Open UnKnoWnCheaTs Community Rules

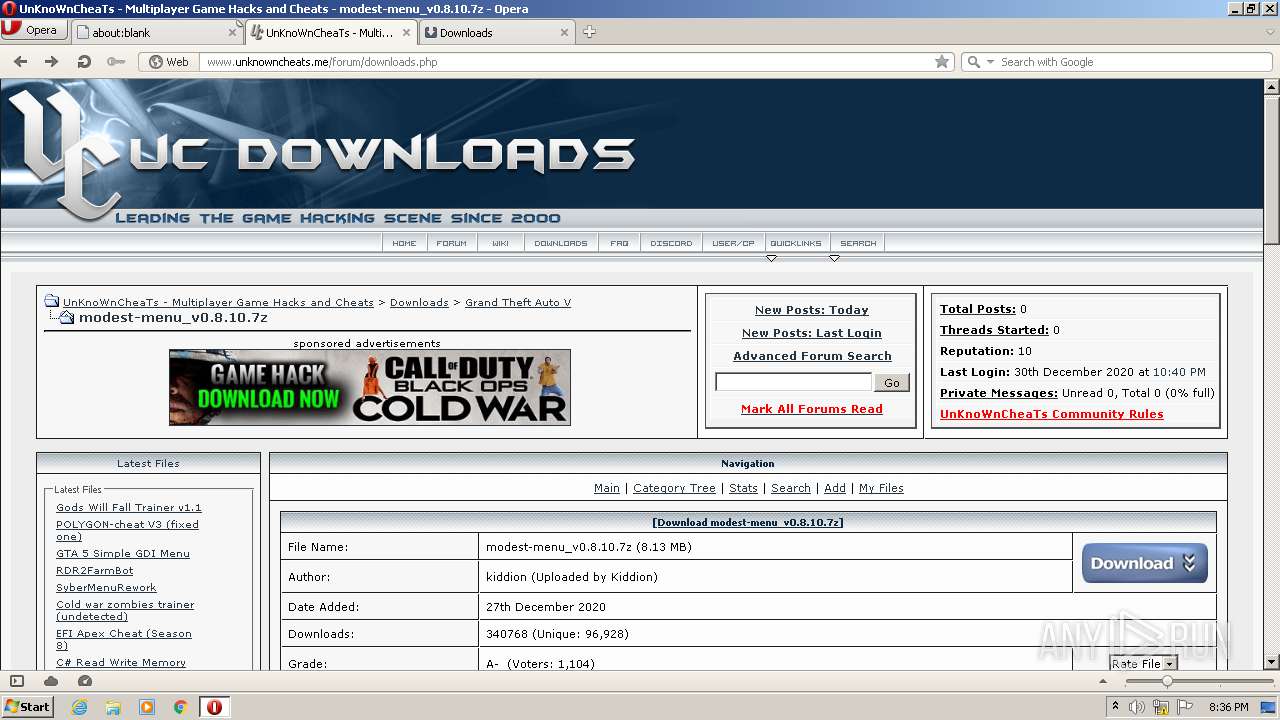click(1052, 414)
